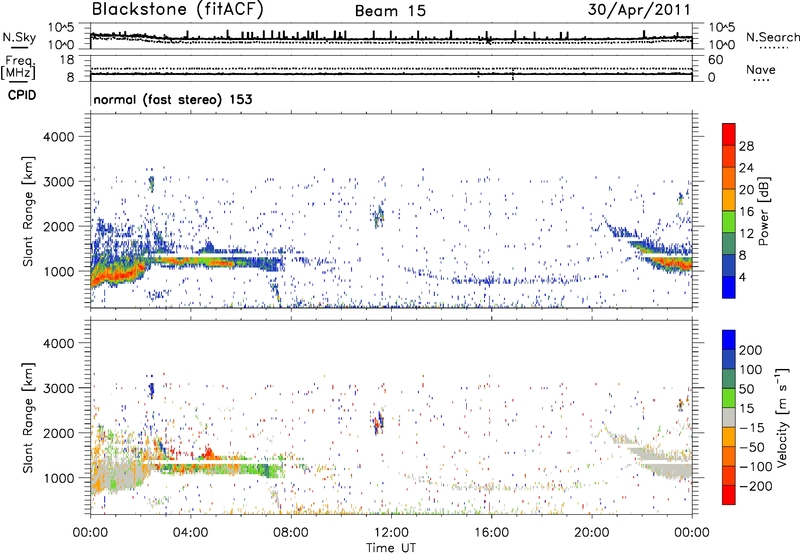Image resolution: width=800 pixels, height=554 pixels.
Task: Click the '60' tick on Nave axis
Action: [715, 60]
